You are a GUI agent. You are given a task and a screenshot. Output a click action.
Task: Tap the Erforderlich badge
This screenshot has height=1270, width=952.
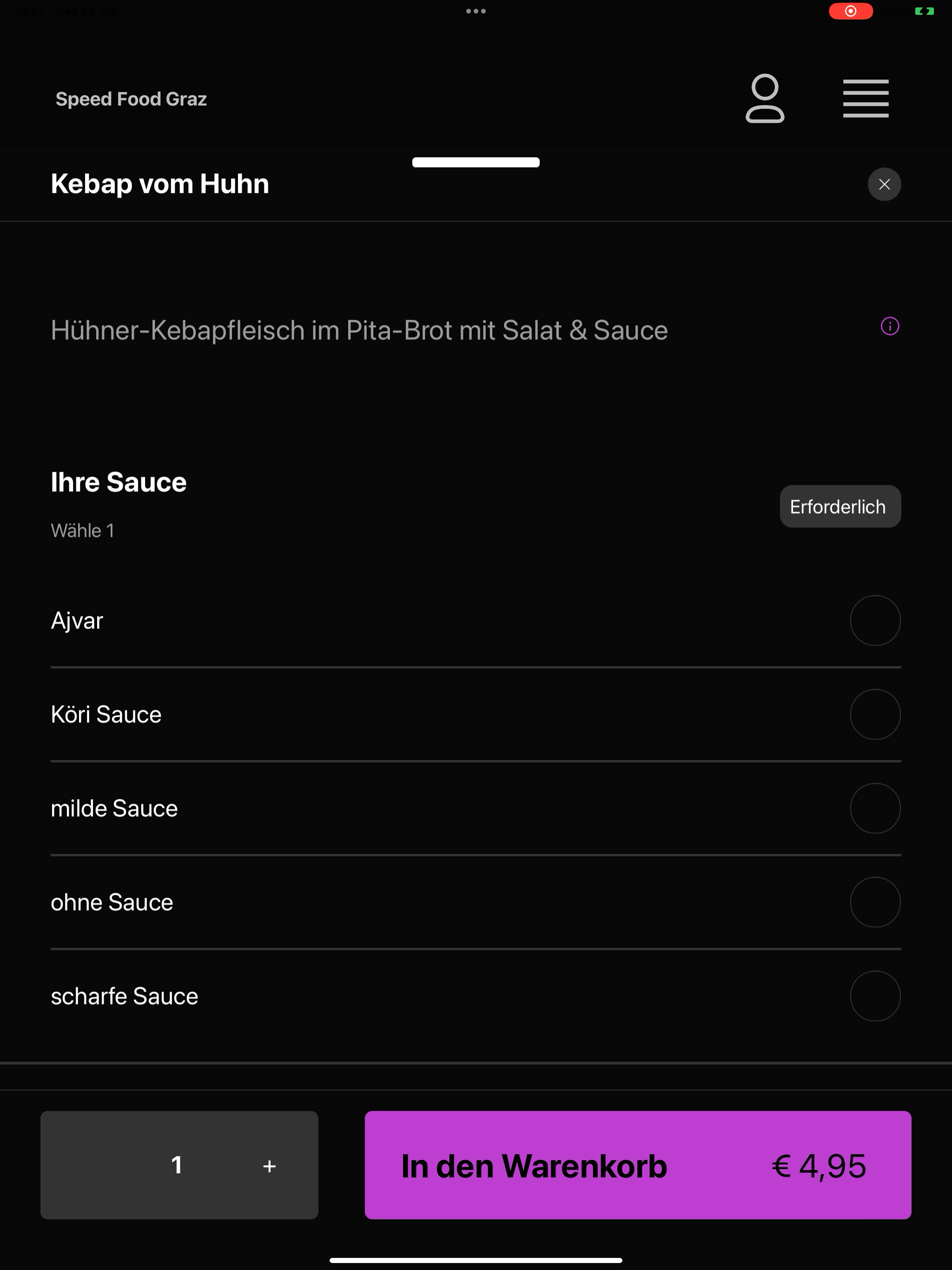pos(840,506)
